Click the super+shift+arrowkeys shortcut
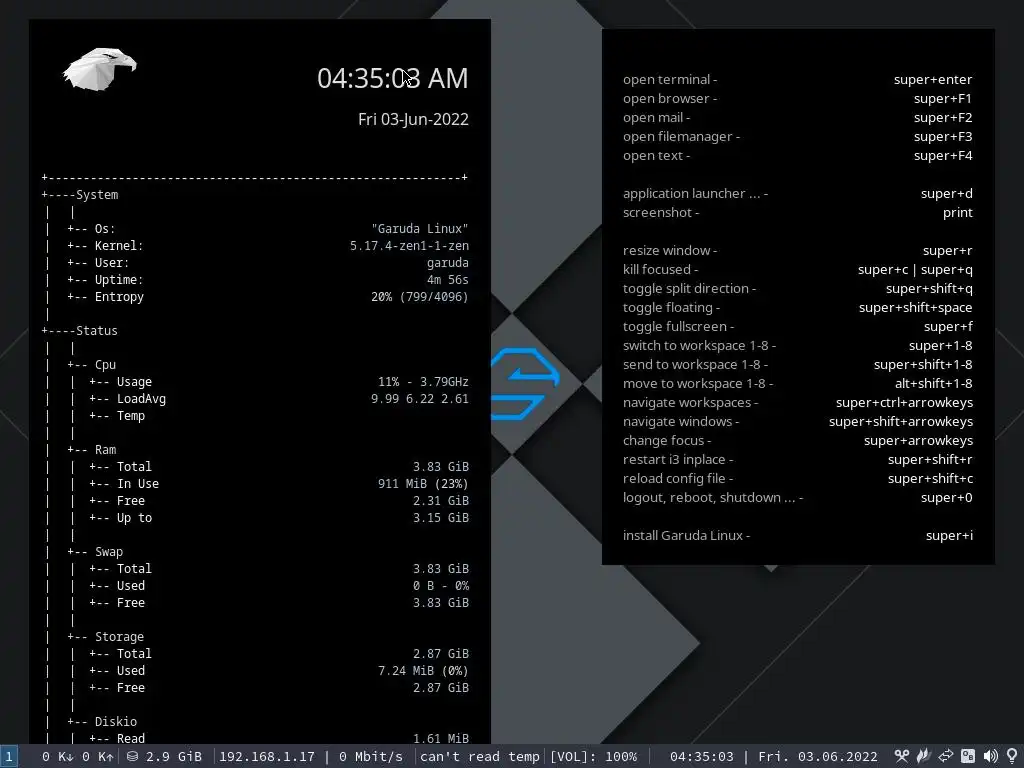This screenshot has width=1024, height=768. pyautogui.click(x=901, y=421)
